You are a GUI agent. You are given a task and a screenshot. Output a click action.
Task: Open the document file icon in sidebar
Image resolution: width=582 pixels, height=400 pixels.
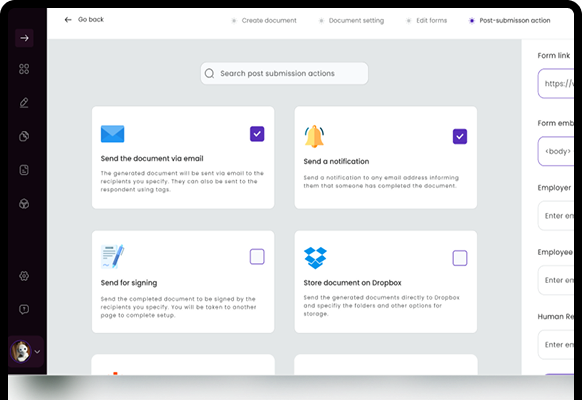pos(24,170)
